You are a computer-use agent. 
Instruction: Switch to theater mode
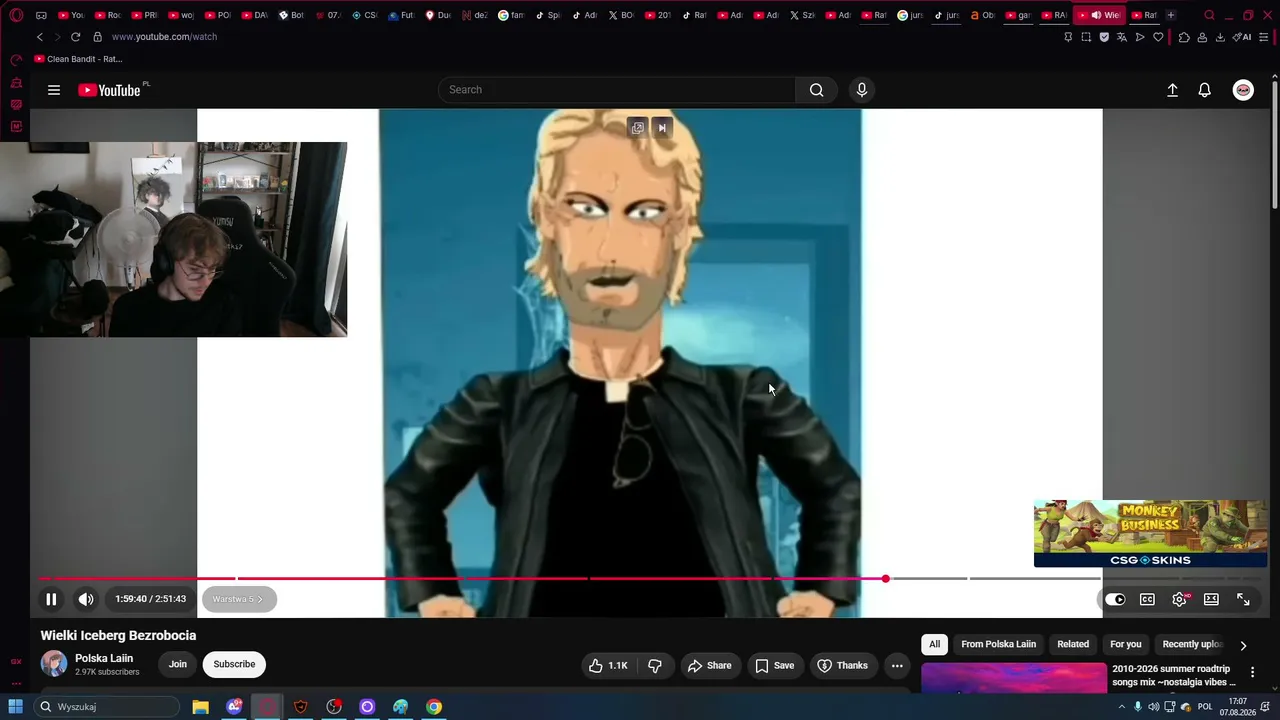point(1211,599)
